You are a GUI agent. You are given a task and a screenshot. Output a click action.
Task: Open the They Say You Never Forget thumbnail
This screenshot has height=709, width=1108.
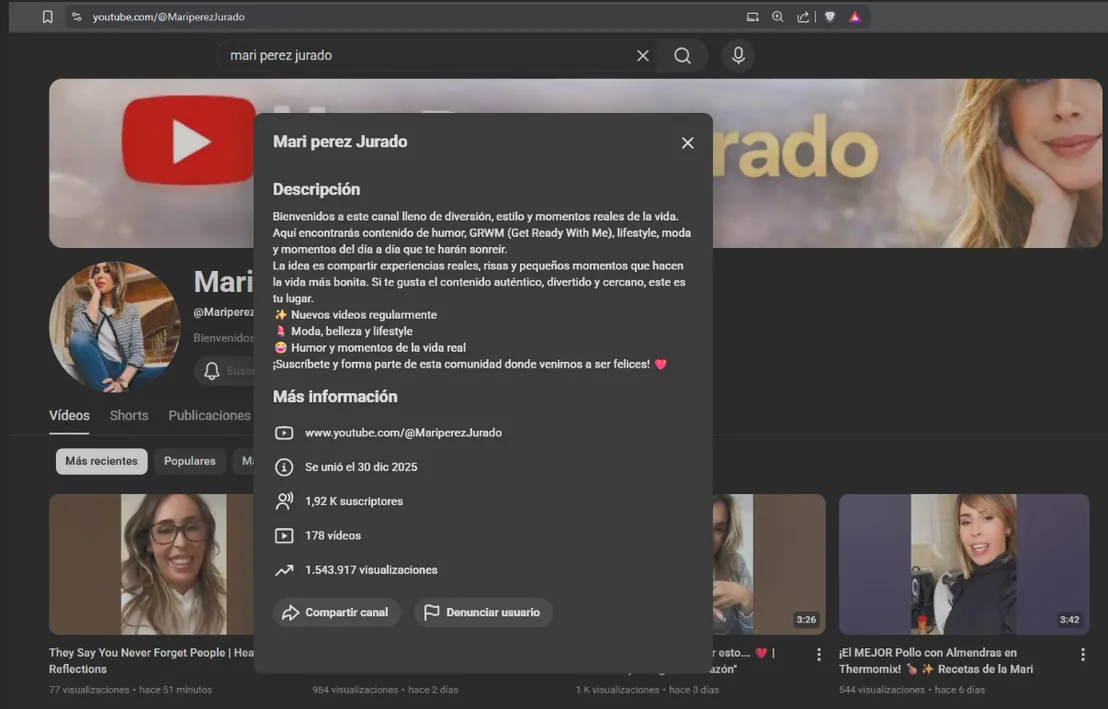tap(151, 564)
